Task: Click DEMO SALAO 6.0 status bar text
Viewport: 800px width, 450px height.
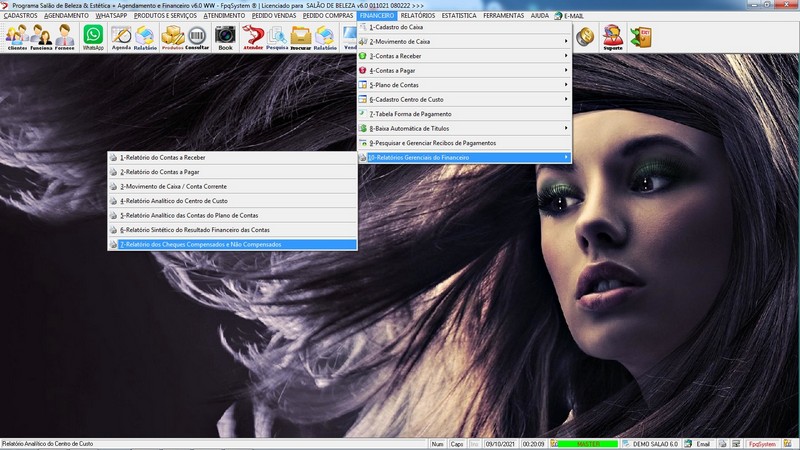Action: tap(656, 444)
